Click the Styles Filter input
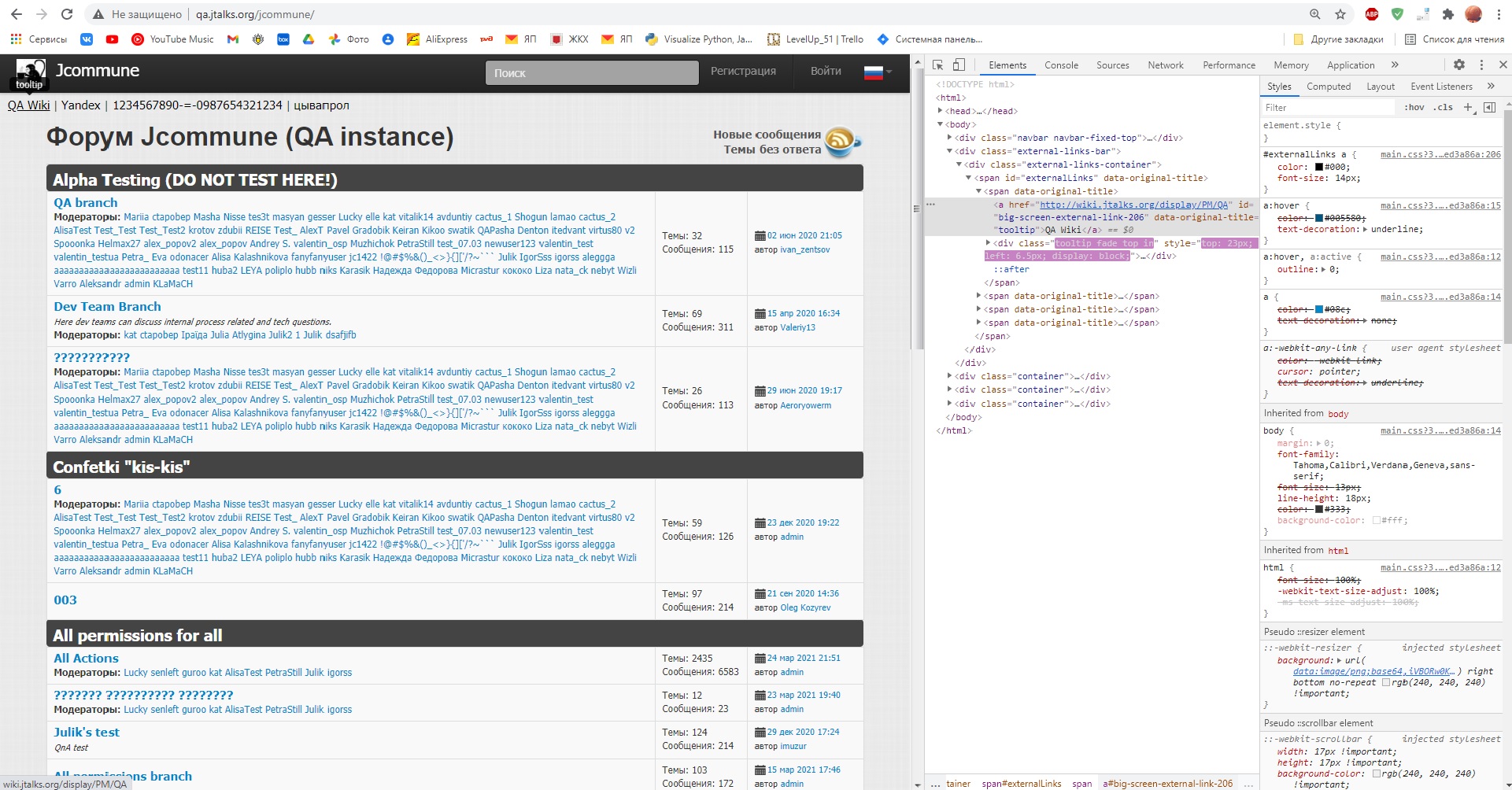Viewport: 1512px width, 790px height. pyautogui.click(x=1329, y=107)
